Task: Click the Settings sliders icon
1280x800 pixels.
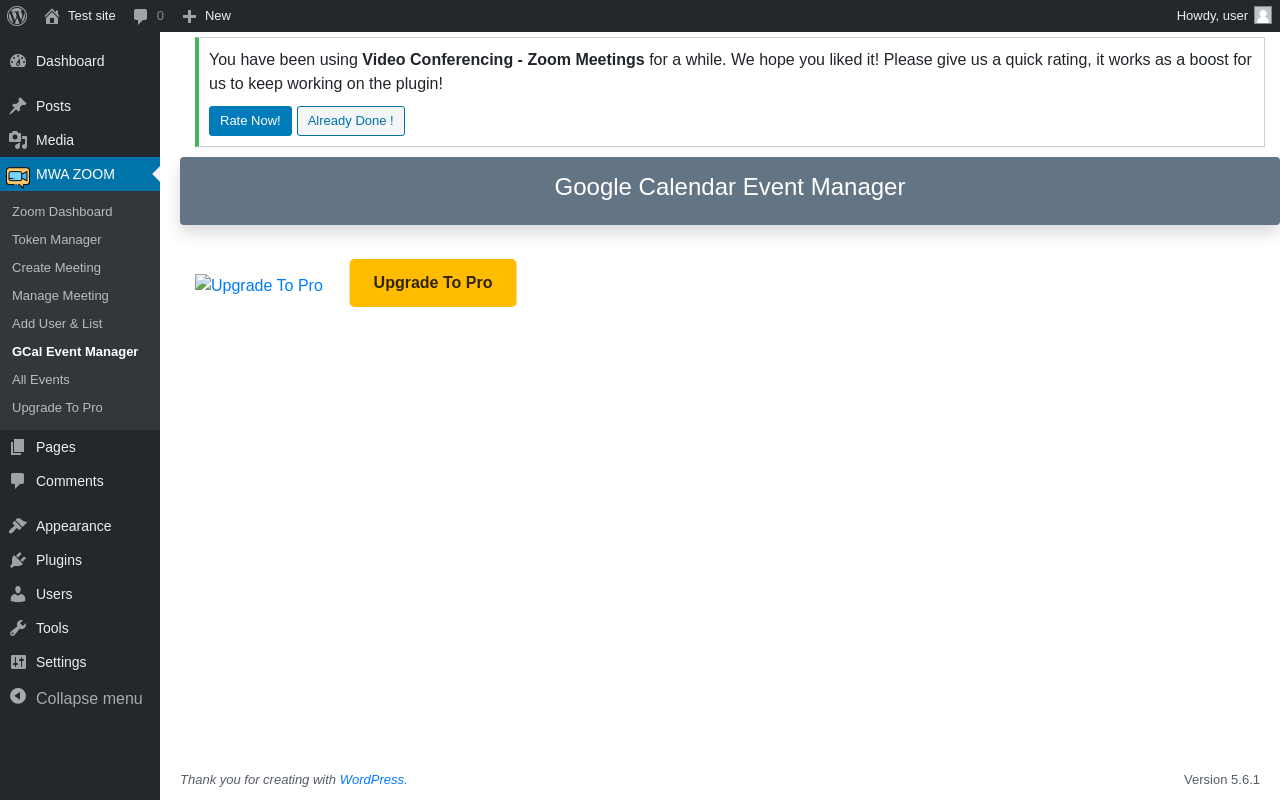Action: click(x=18, y=662)
